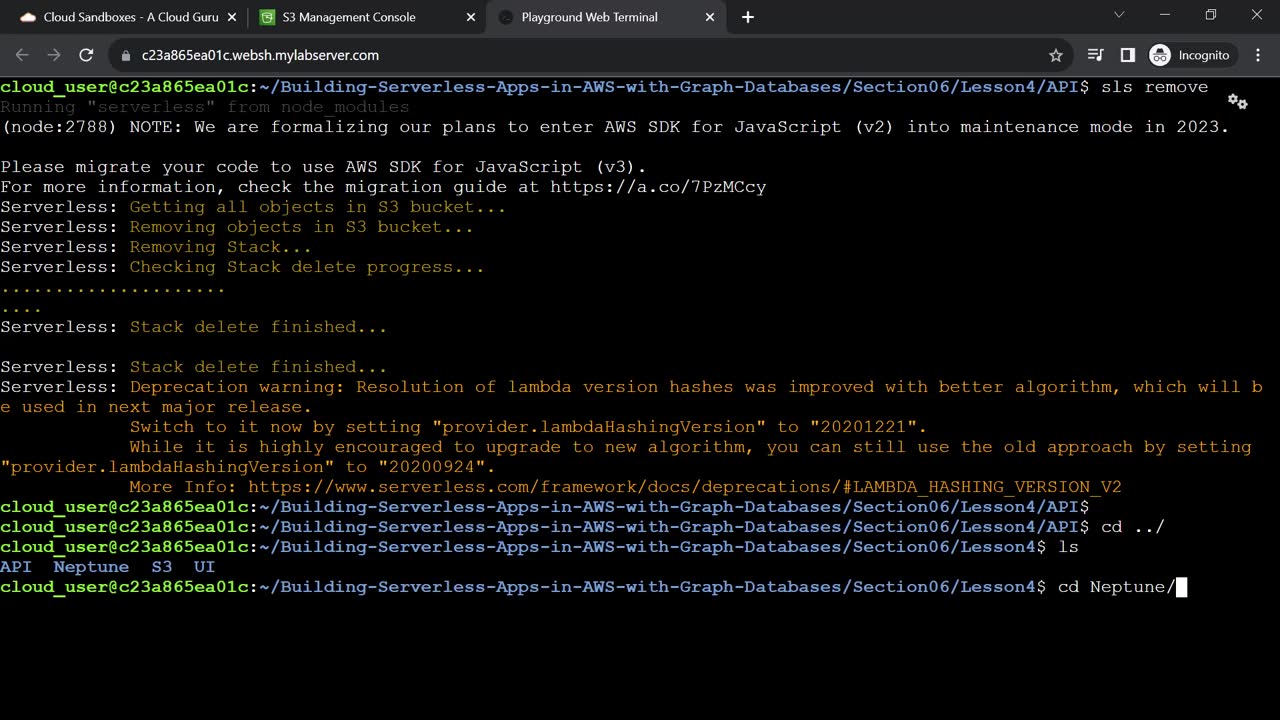Close the S3 Management Console tab

pos(470,17)
